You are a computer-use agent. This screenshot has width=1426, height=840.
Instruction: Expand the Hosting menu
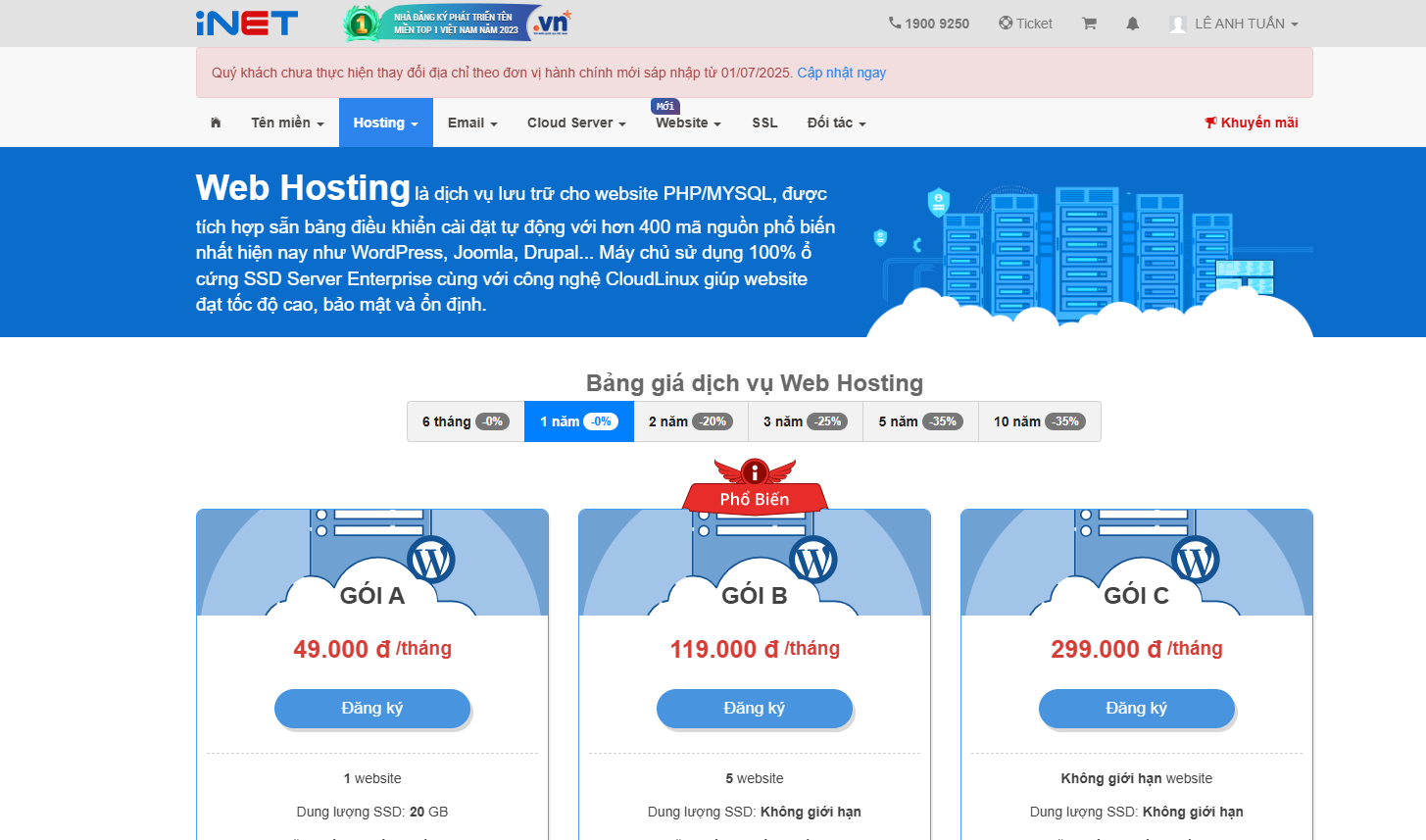coord(386,123)
